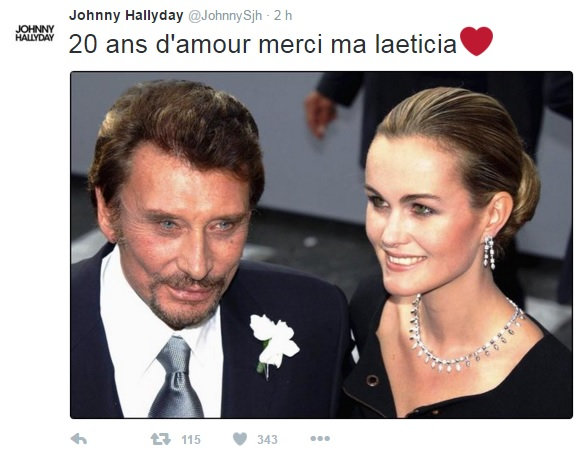This screenshot has width=583, height=451.
Task: Open the three-dot more options menu
Action: (320, 439)
